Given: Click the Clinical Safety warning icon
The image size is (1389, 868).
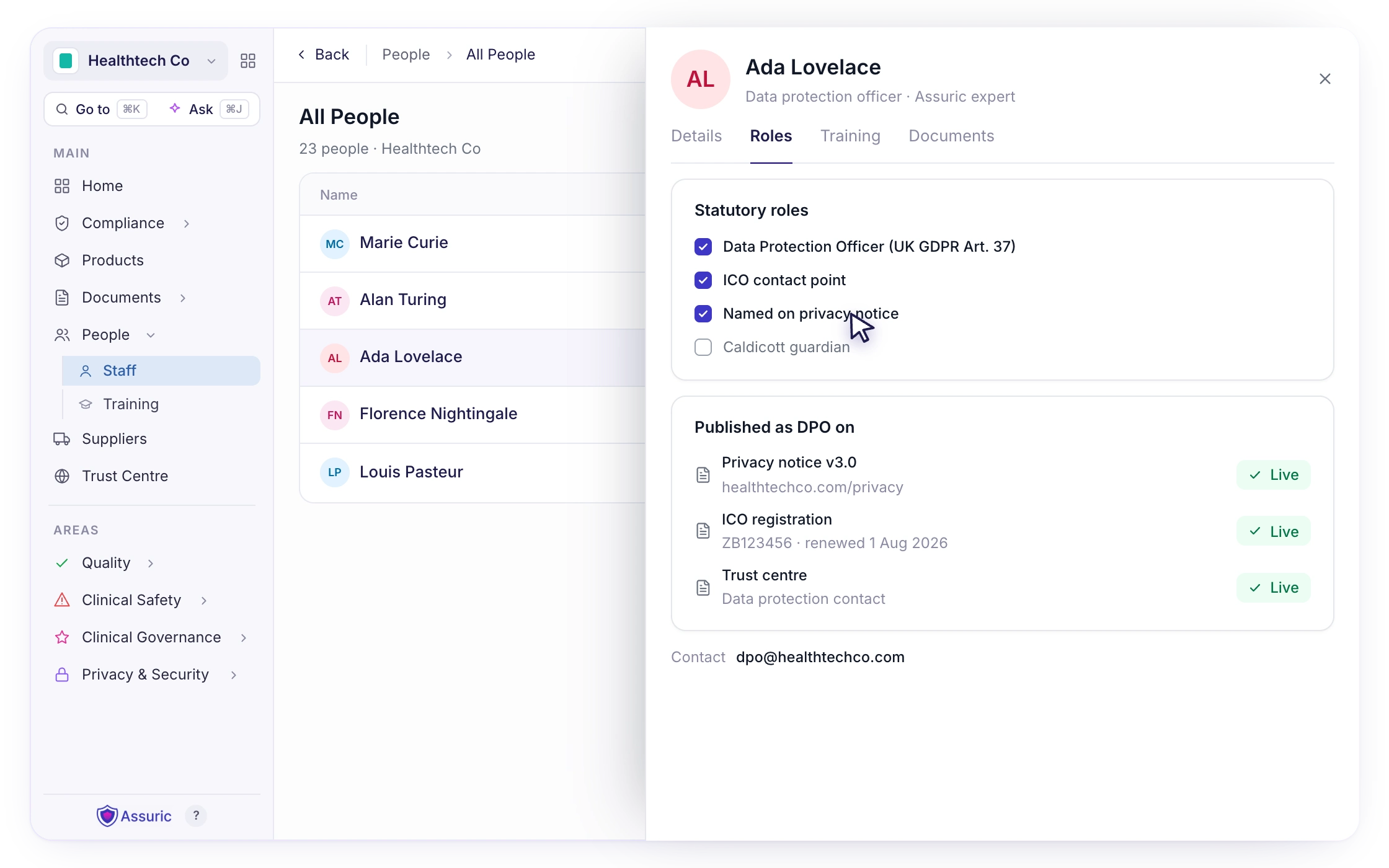Looking at the screenshot, I should click(62, 600).
